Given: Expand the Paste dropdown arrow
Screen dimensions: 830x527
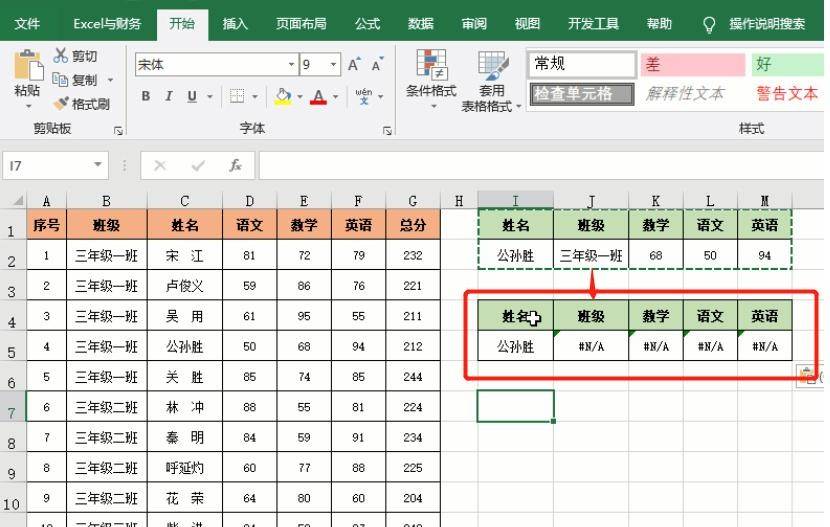Looking at the screenshot, I should coord(28,106).
